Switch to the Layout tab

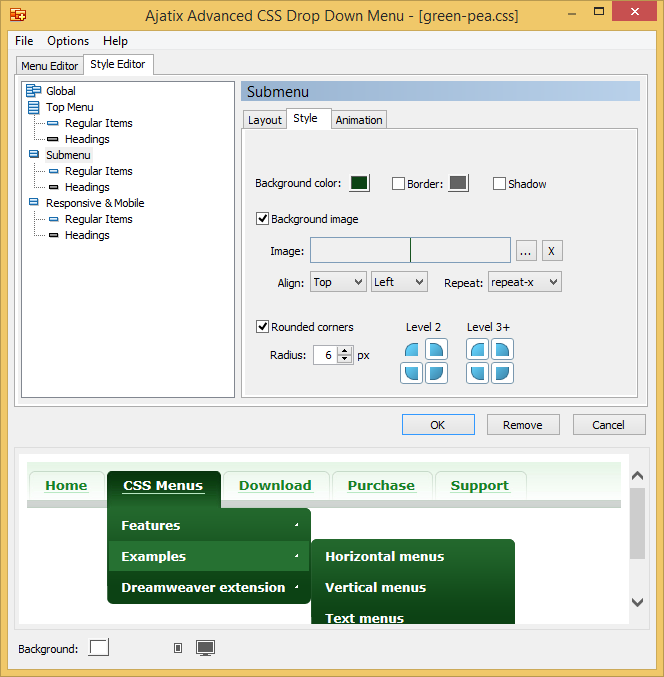click(x=265, y=120)
